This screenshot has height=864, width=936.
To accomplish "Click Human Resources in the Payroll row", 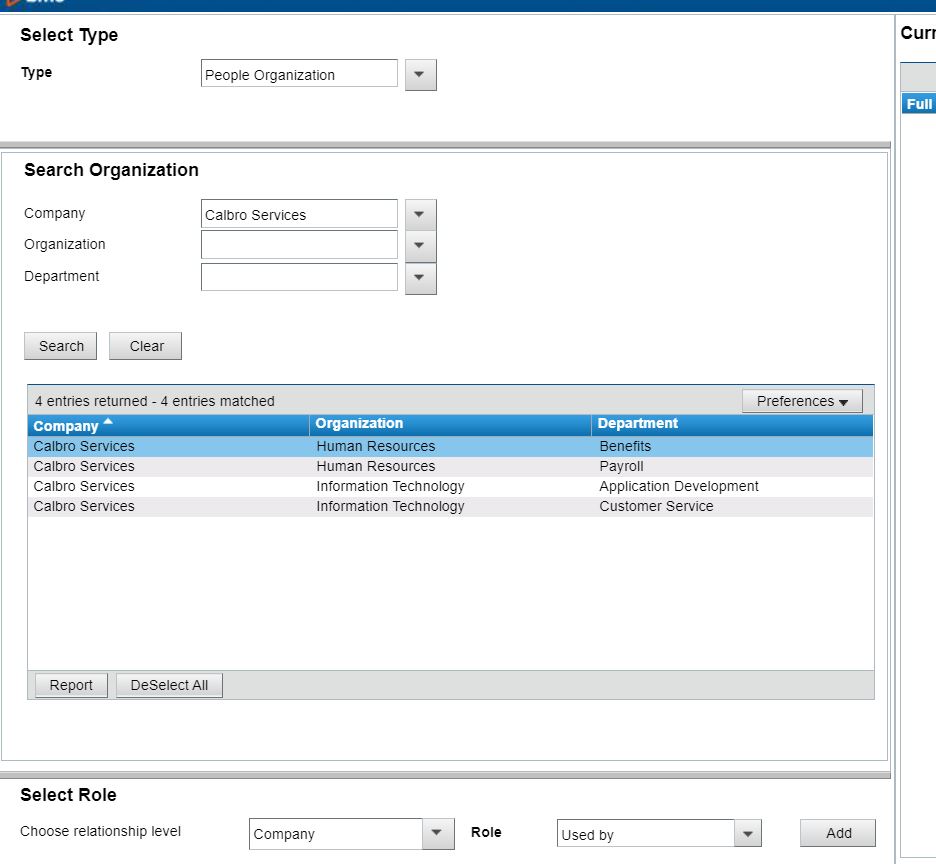I will pos(375,466).
